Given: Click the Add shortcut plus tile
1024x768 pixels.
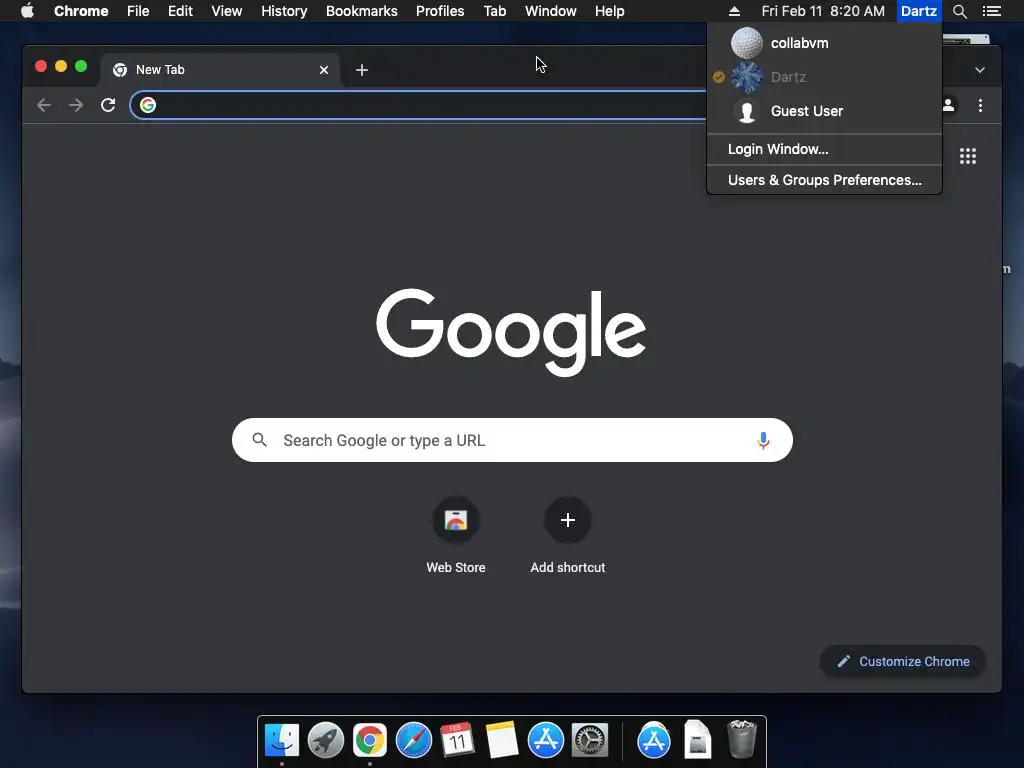Looking at the screenshot, I should tap(568, 520).
